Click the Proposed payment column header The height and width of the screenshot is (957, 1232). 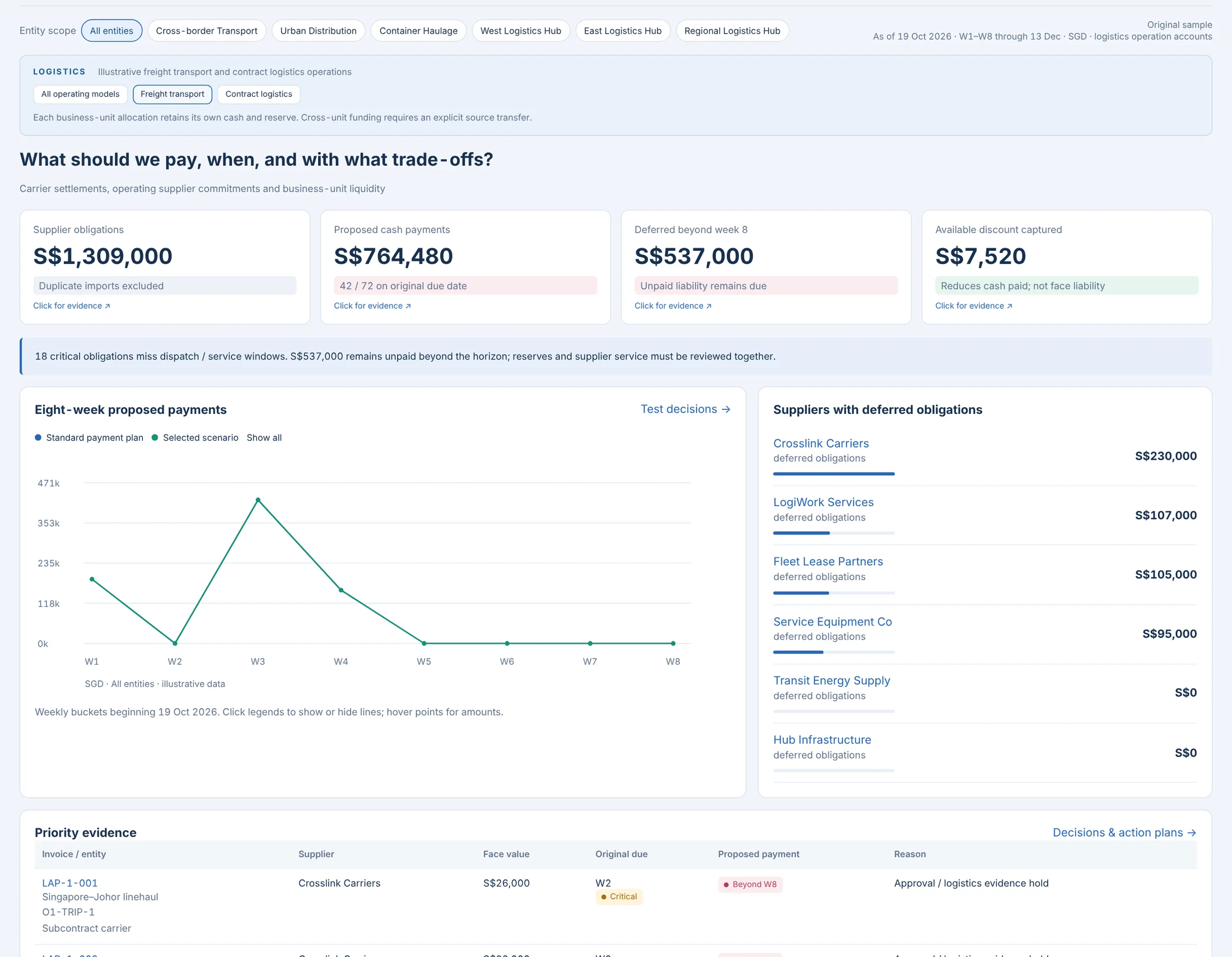(758, 854)
